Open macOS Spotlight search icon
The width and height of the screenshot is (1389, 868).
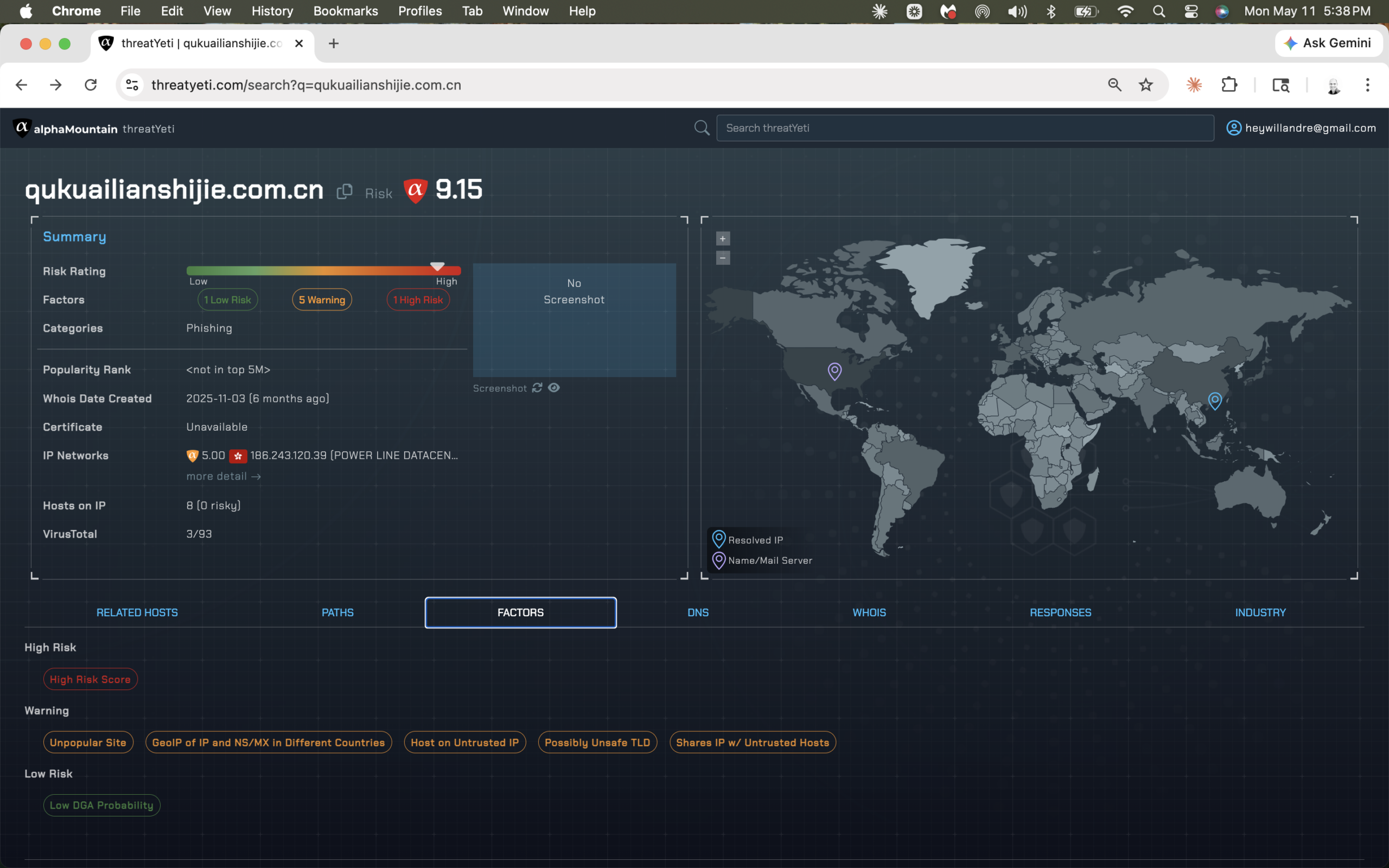[x=1159, y=11]
